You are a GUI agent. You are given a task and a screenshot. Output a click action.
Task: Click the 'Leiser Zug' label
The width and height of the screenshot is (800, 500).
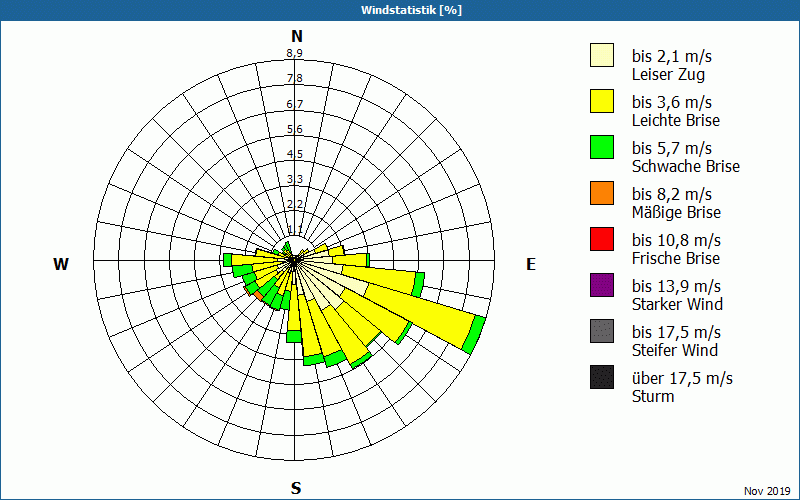coord(668,74)
